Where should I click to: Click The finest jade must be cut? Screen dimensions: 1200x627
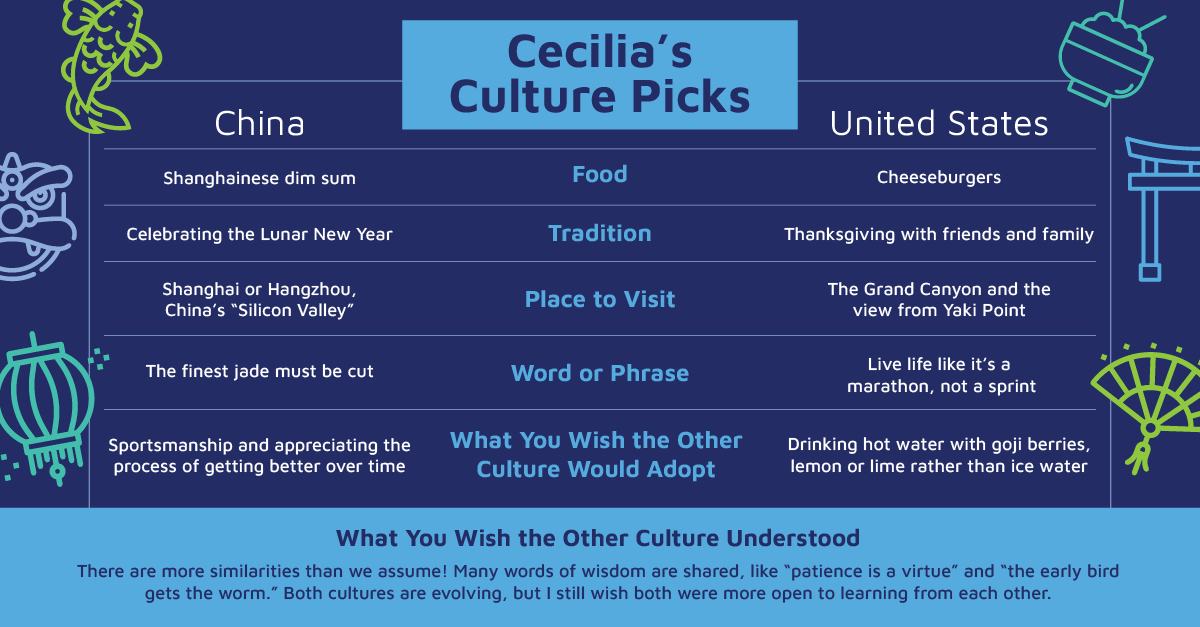[x=259, y=372]
